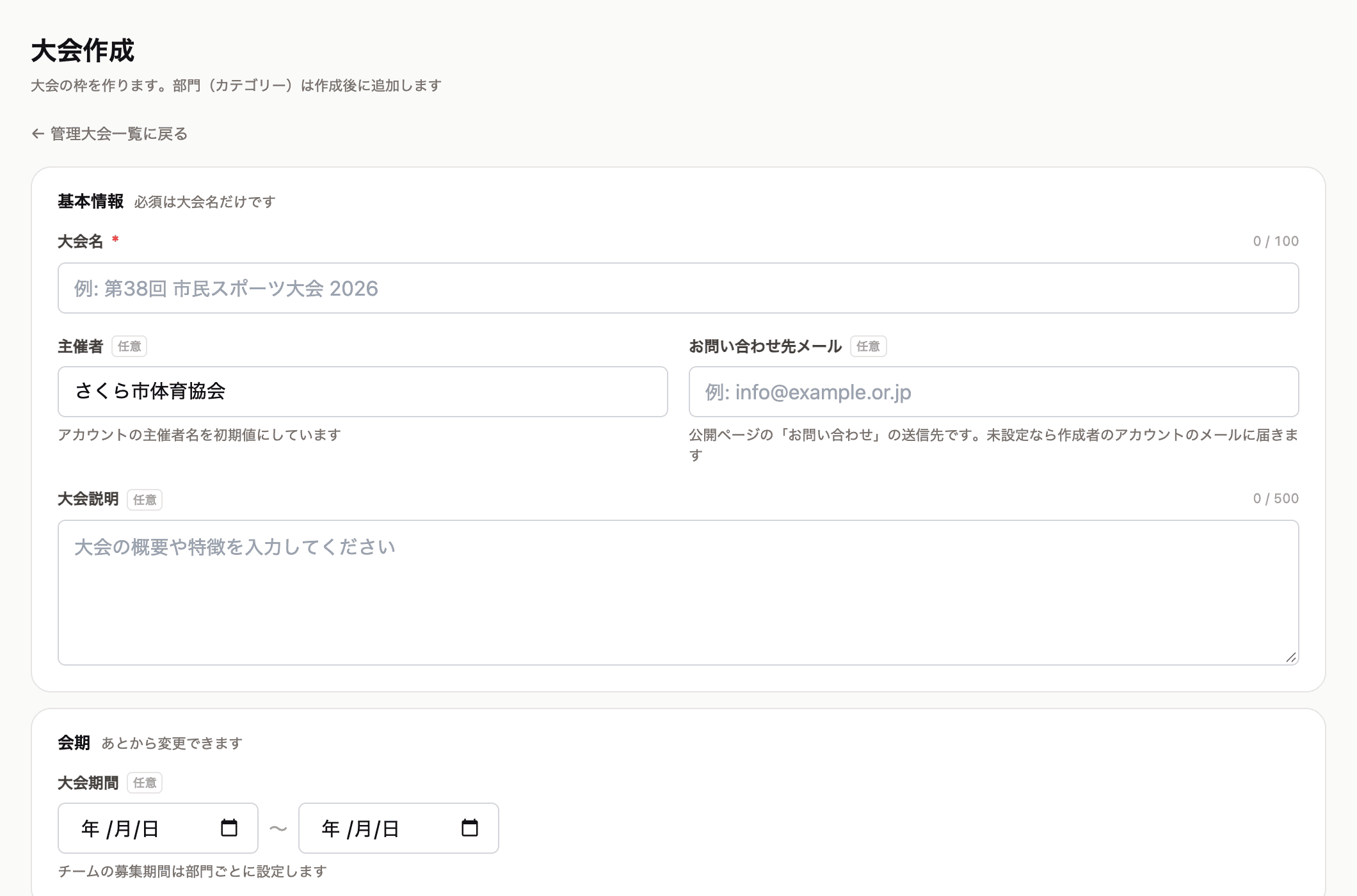Screen dimensions: 1357x896
Task: Grab the 大会説明 textarea resize handle
Action: [x=1290, y=657]
